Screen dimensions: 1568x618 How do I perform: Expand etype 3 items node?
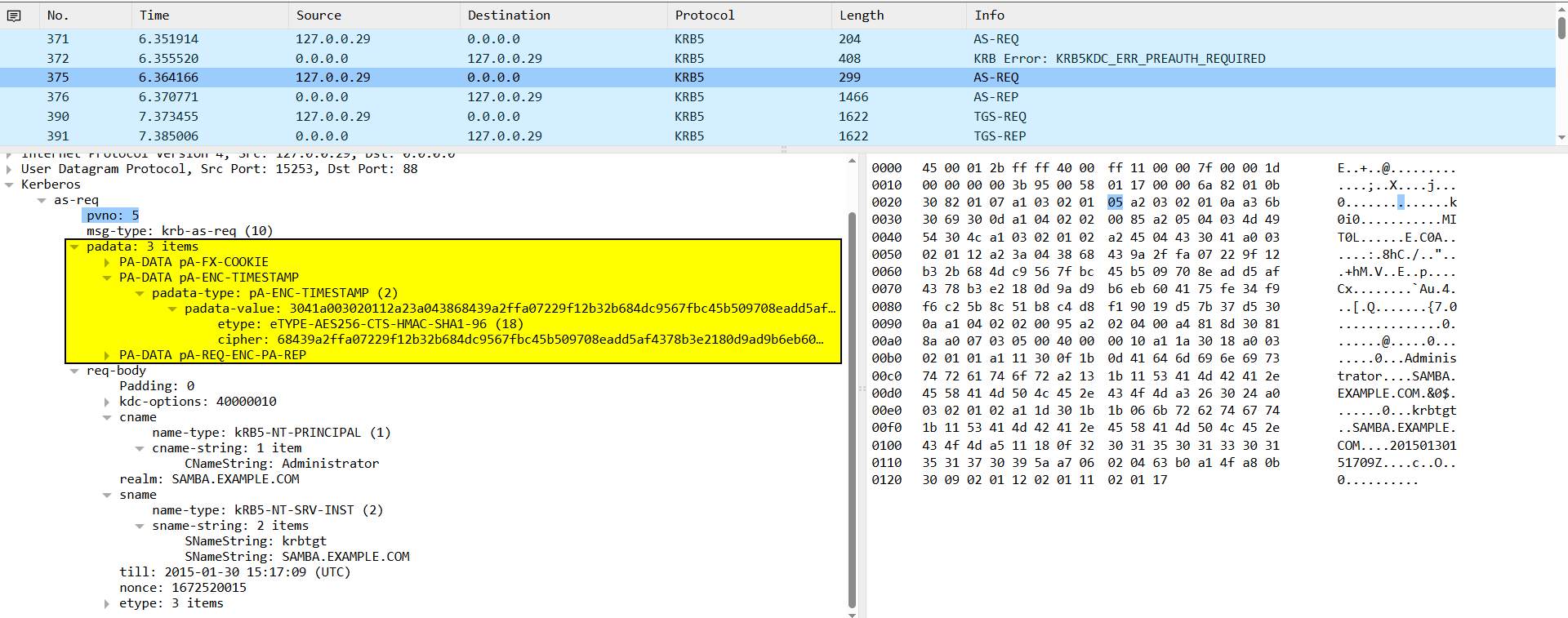pos(107,603)
